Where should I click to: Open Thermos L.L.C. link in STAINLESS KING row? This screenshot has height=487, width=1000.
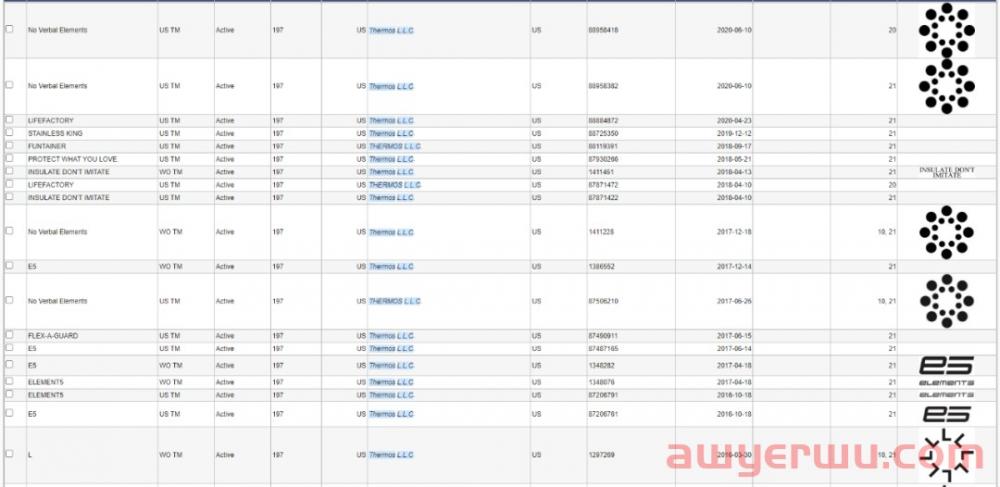391,133
